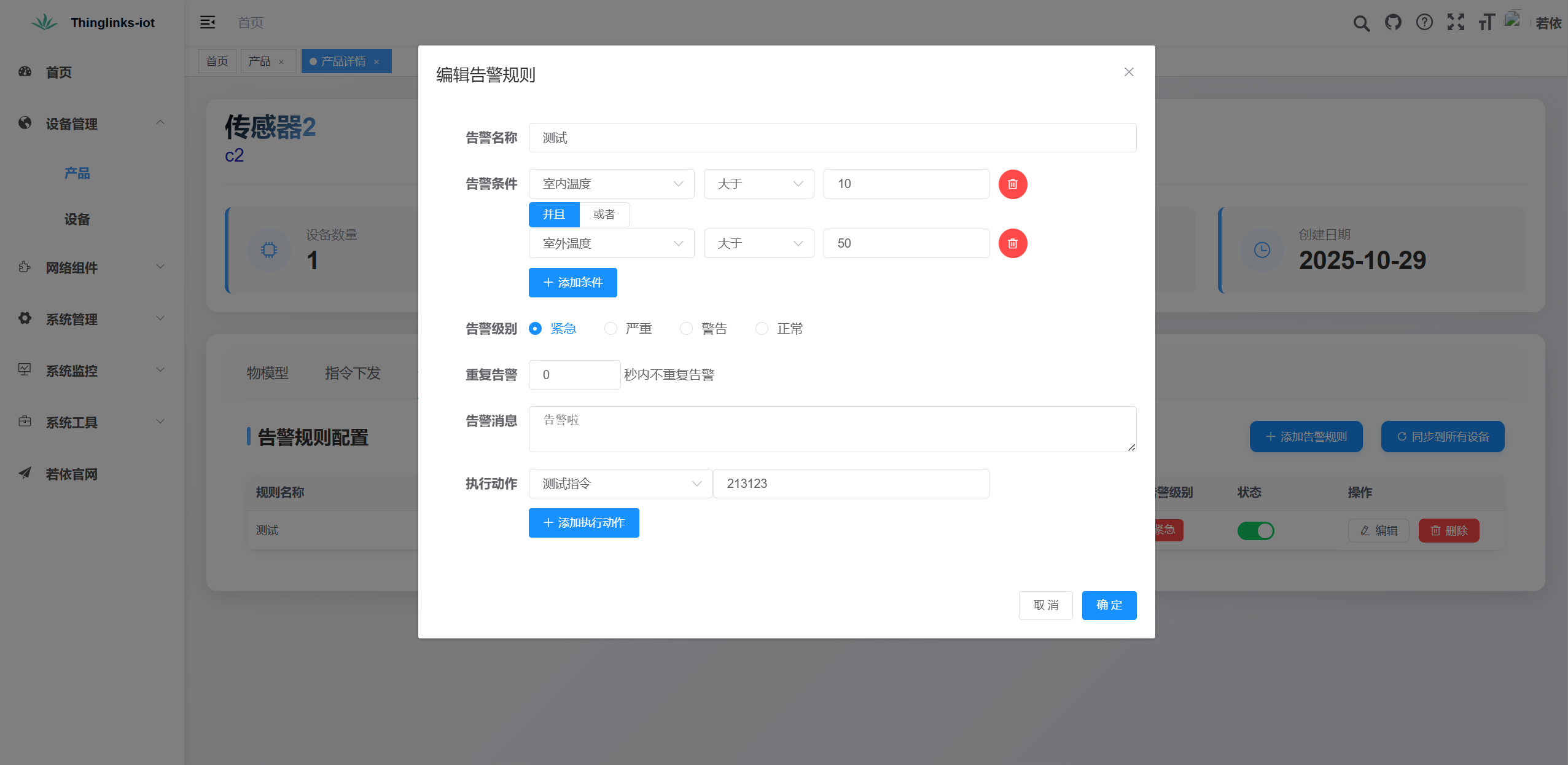Type in the 告警消息 text area
The image size is (1568, 765).
click(831, 429)
